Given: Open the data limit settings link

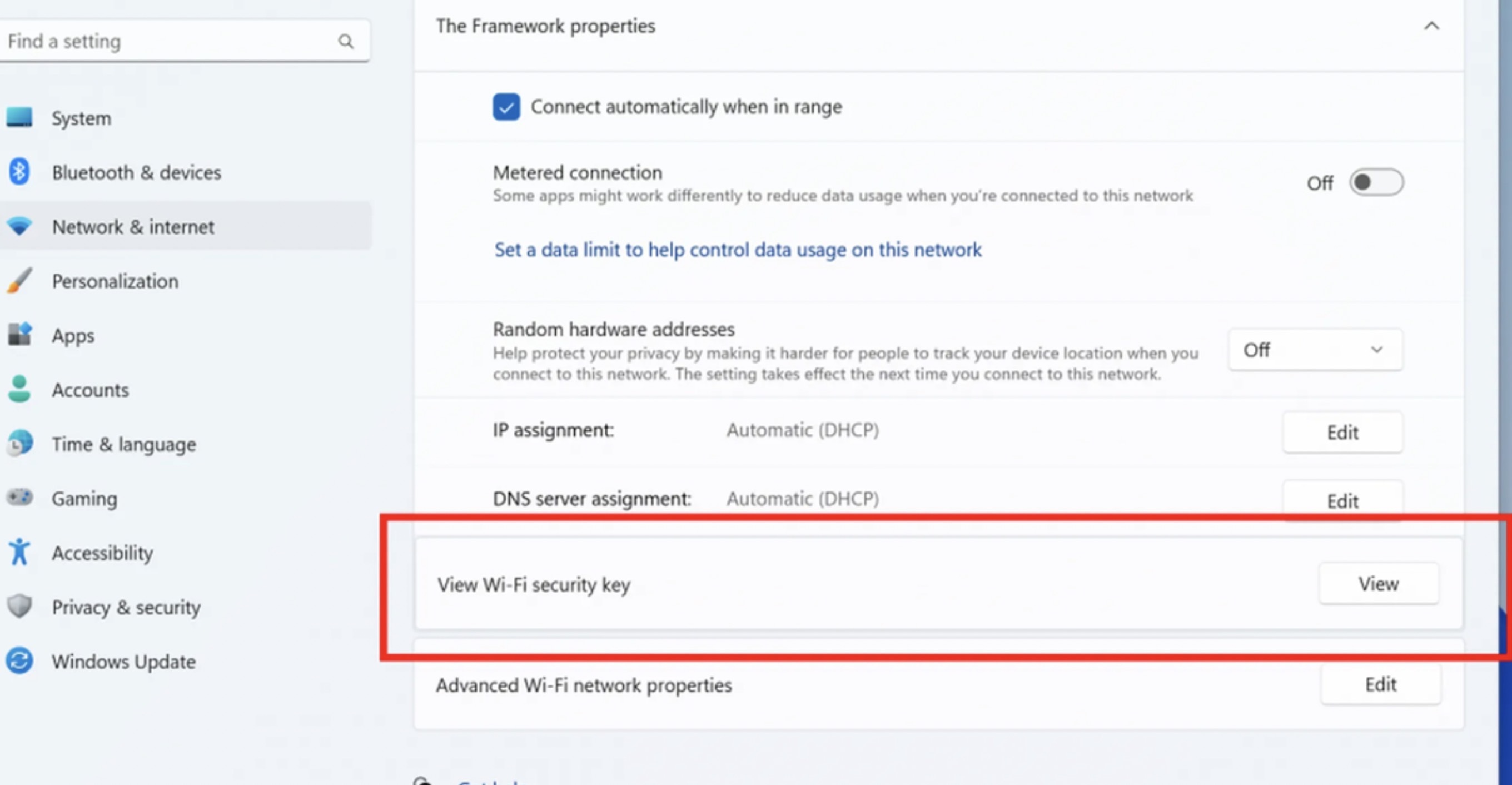Looking at the screenshot, I should (737, 250).
